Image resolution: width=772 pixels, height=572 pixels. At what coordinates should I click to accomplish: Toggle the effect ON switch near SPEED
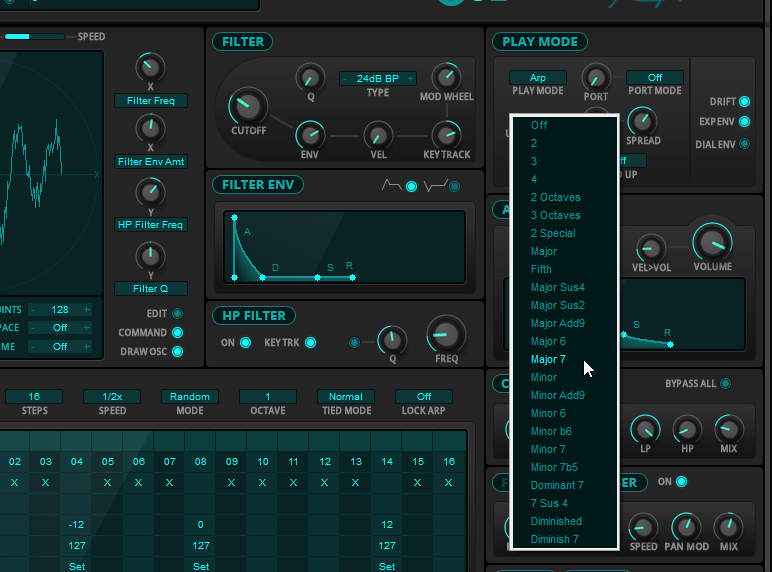coord(681,481)
